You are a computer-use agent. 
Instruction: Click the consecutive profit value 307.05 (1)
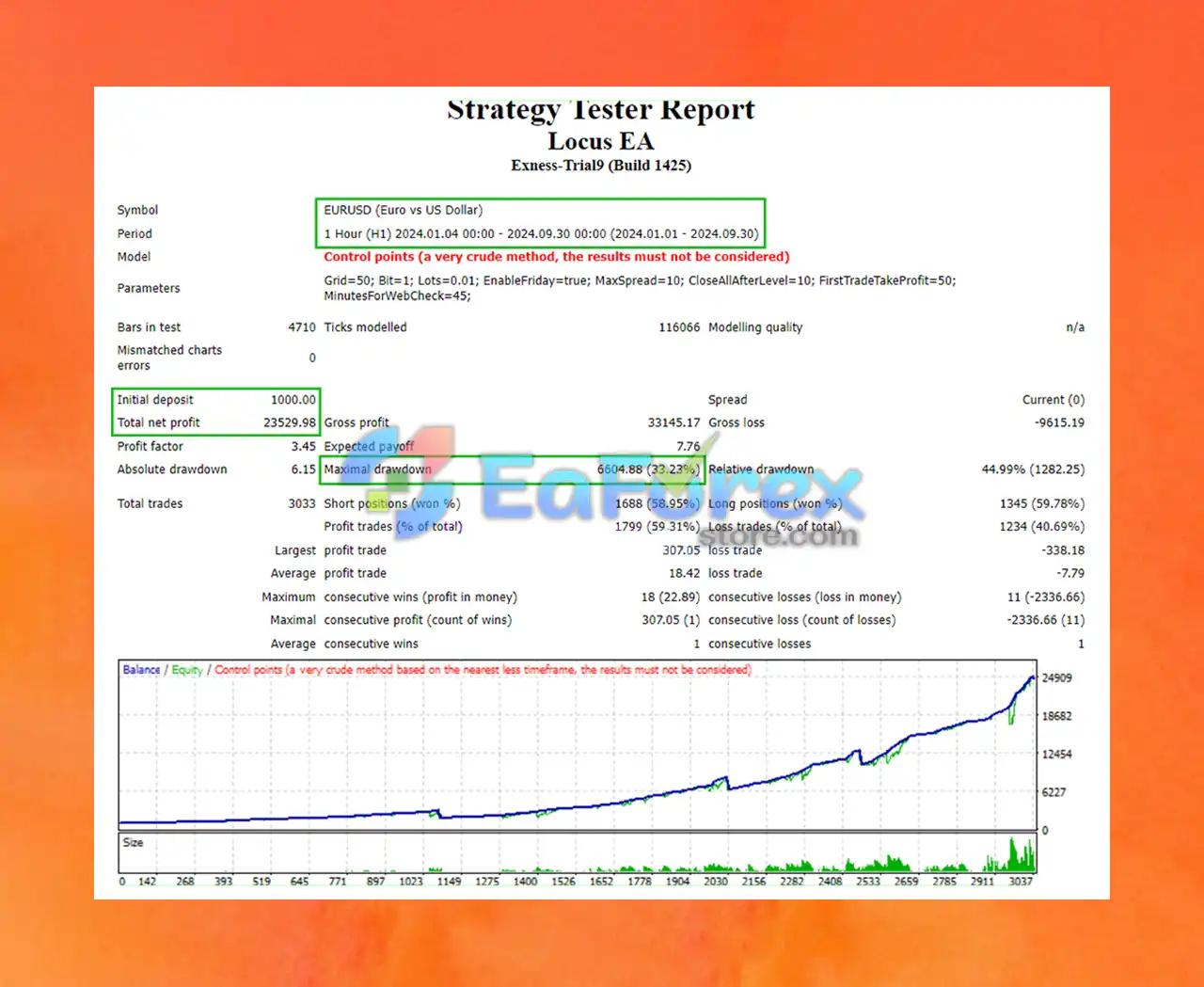point(671,620)
